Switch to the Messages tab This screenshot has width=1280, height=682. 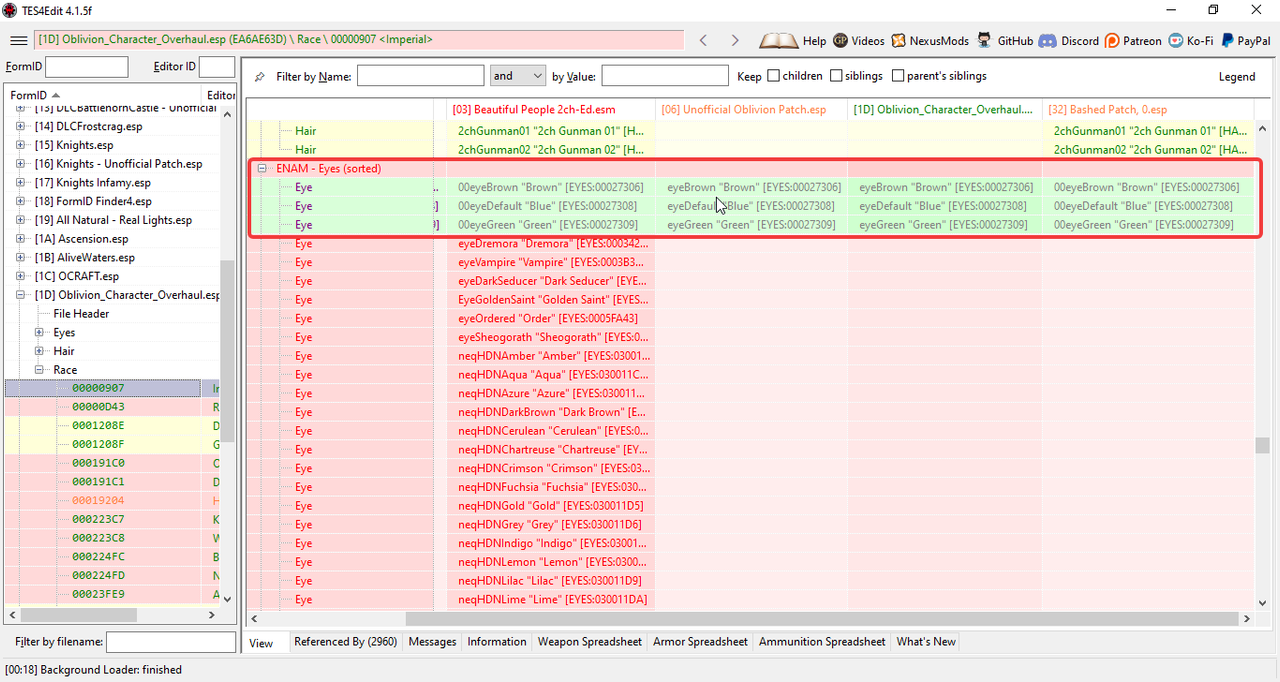(x=432, y=642)
